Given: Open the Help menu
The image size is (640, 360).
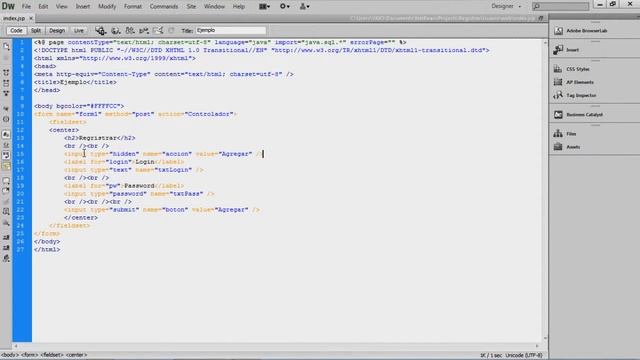Looking at the screenshot, I should click(239, 7).
